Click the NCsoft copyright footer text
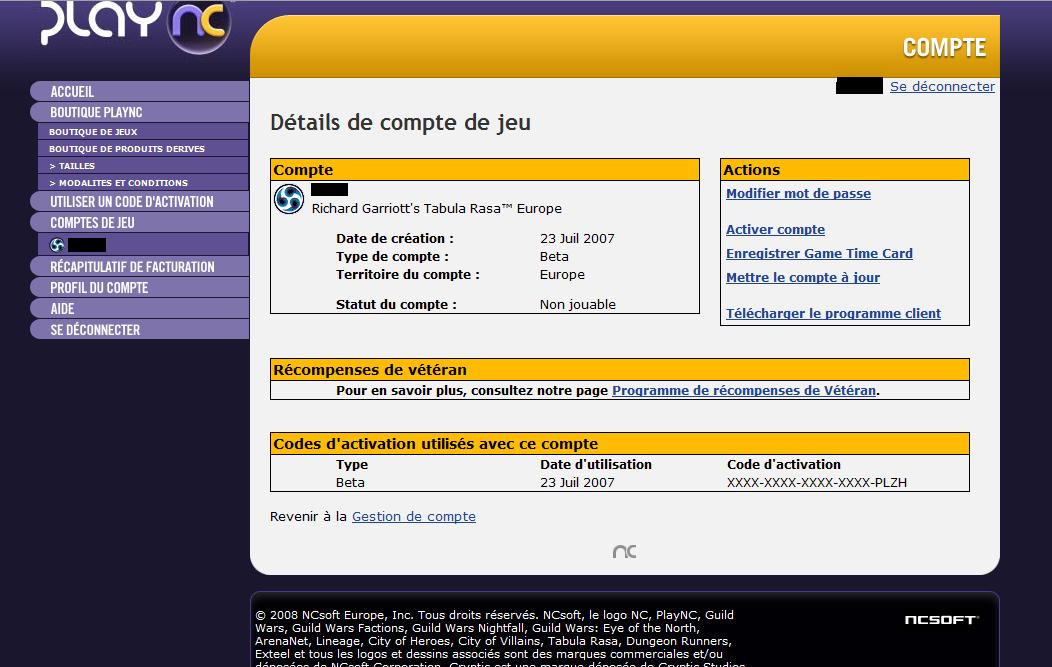 (x=500, y=637)
